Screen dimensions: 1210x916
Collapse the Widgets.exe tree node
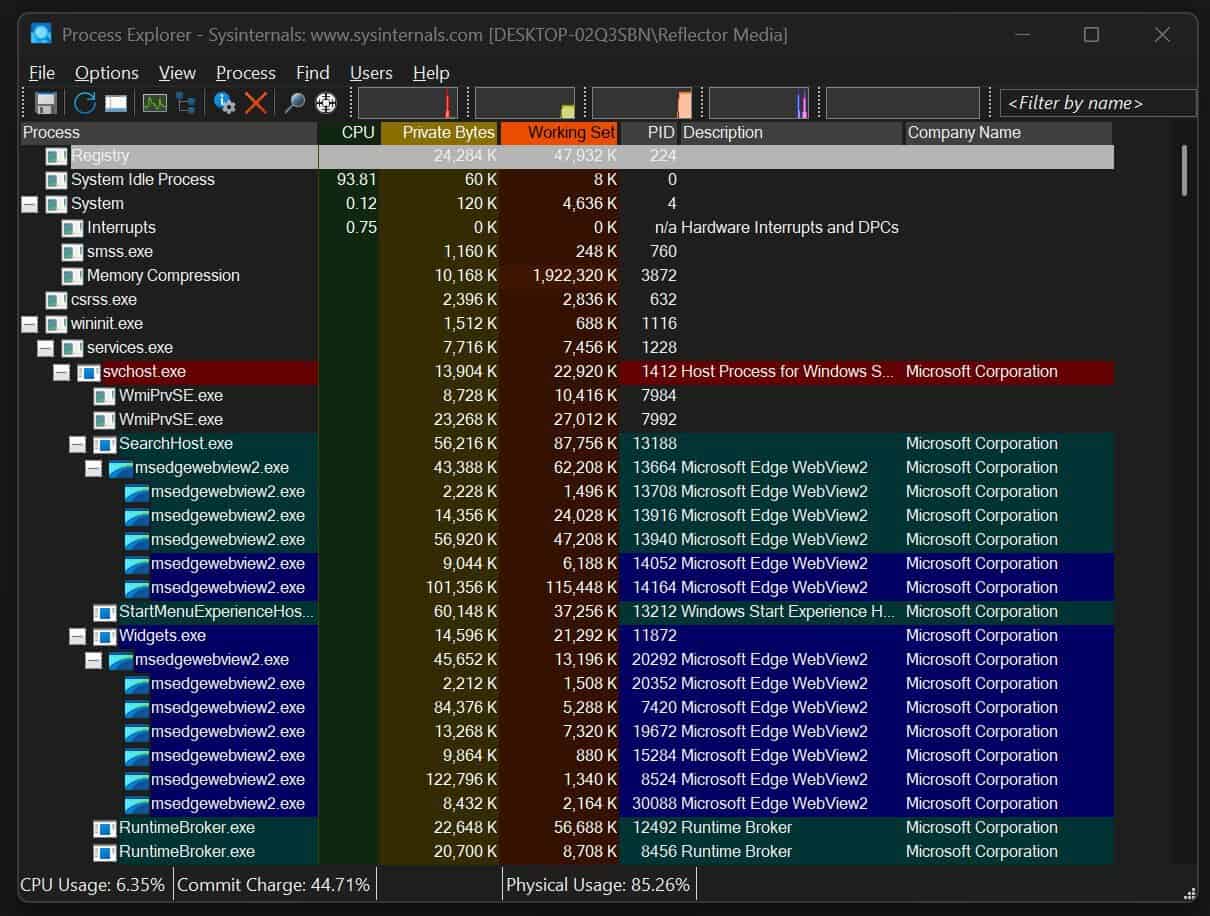(x=77, y=636)
